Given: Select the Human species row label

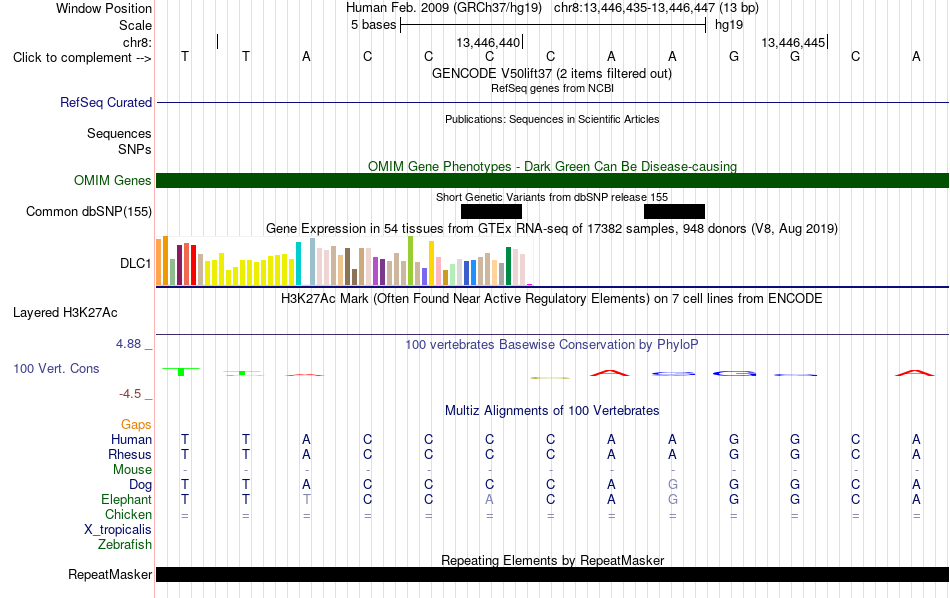Looking at the screenshot, I should point(131,439).
